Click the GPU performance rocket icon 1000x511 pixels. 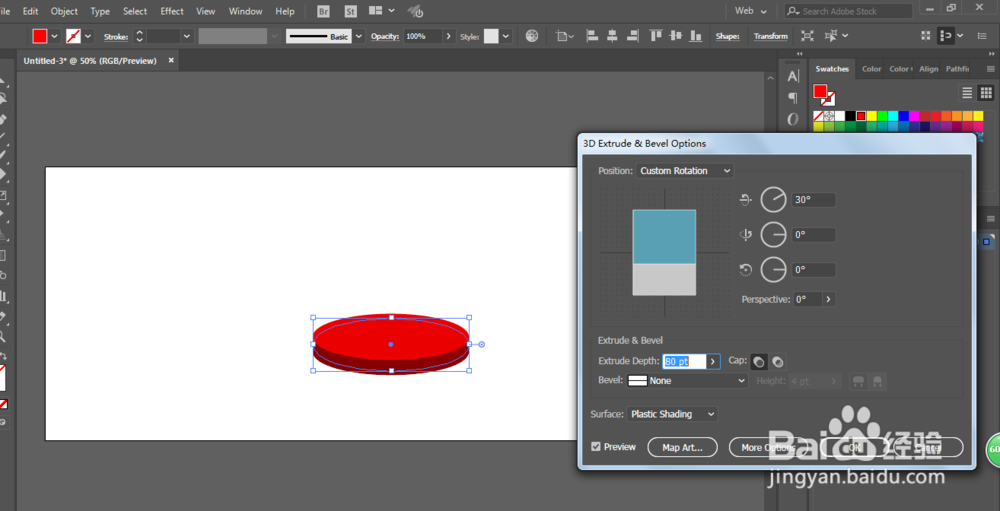415,11
